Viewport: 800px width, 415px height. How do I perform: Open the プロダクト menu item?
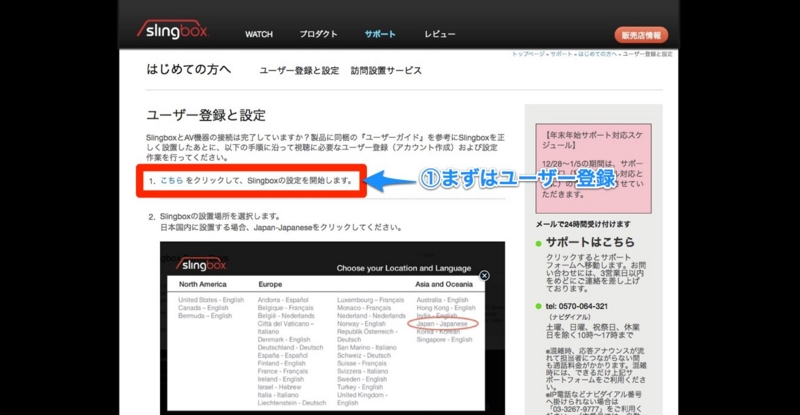click(318, 34)
